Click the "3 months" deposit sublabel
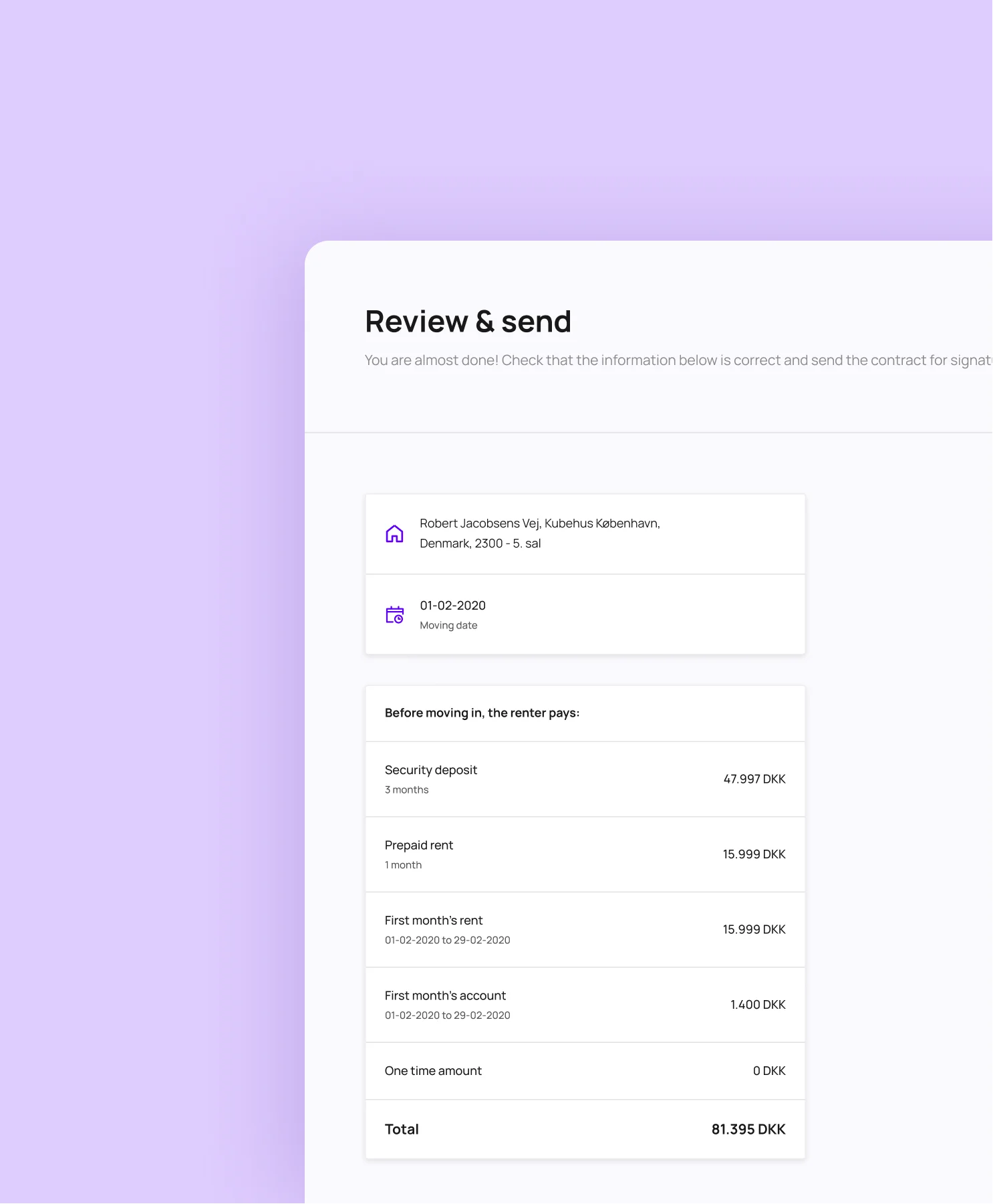 click(x=406, y=790)
